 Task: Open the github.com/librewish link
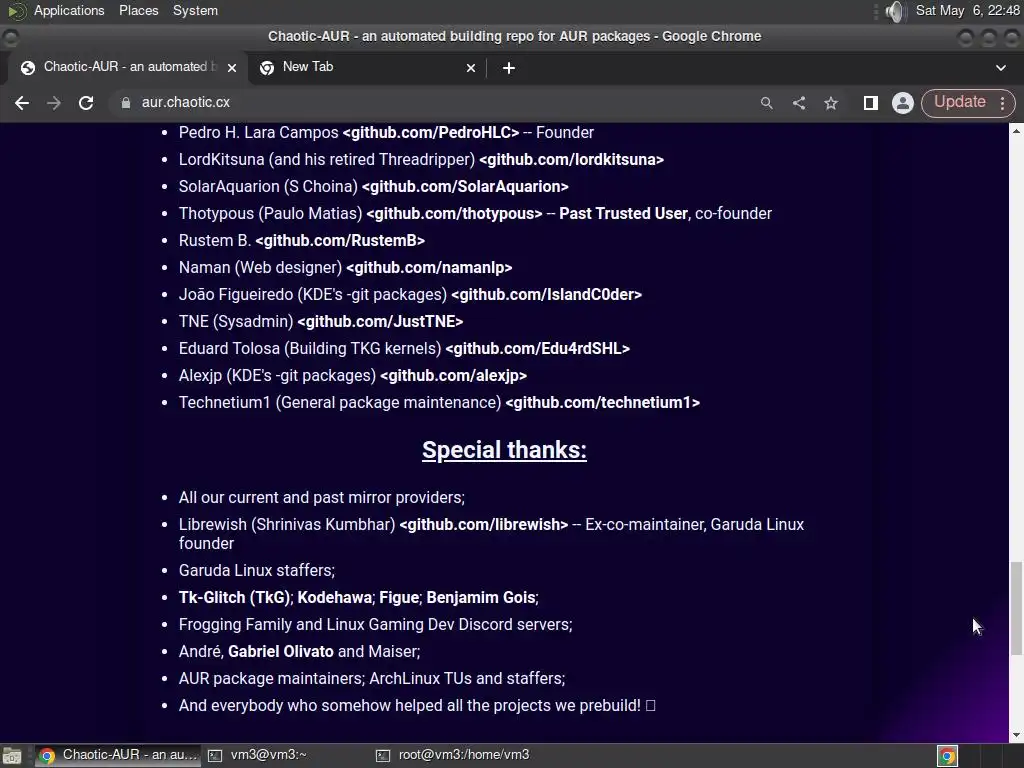(483, 525)
